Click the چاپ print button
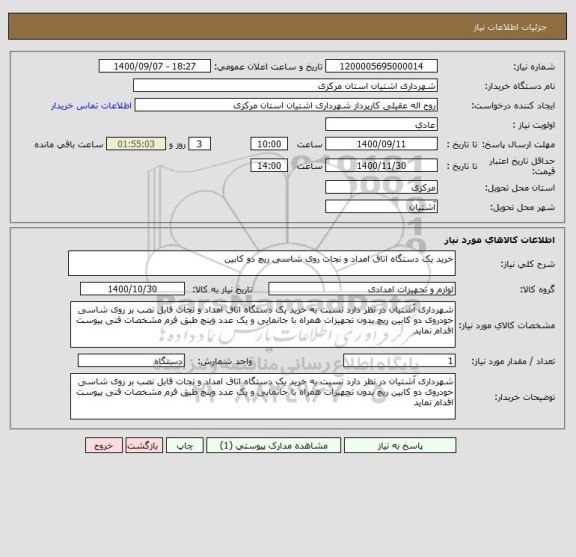576x557 pixels. tap(185, 445)
